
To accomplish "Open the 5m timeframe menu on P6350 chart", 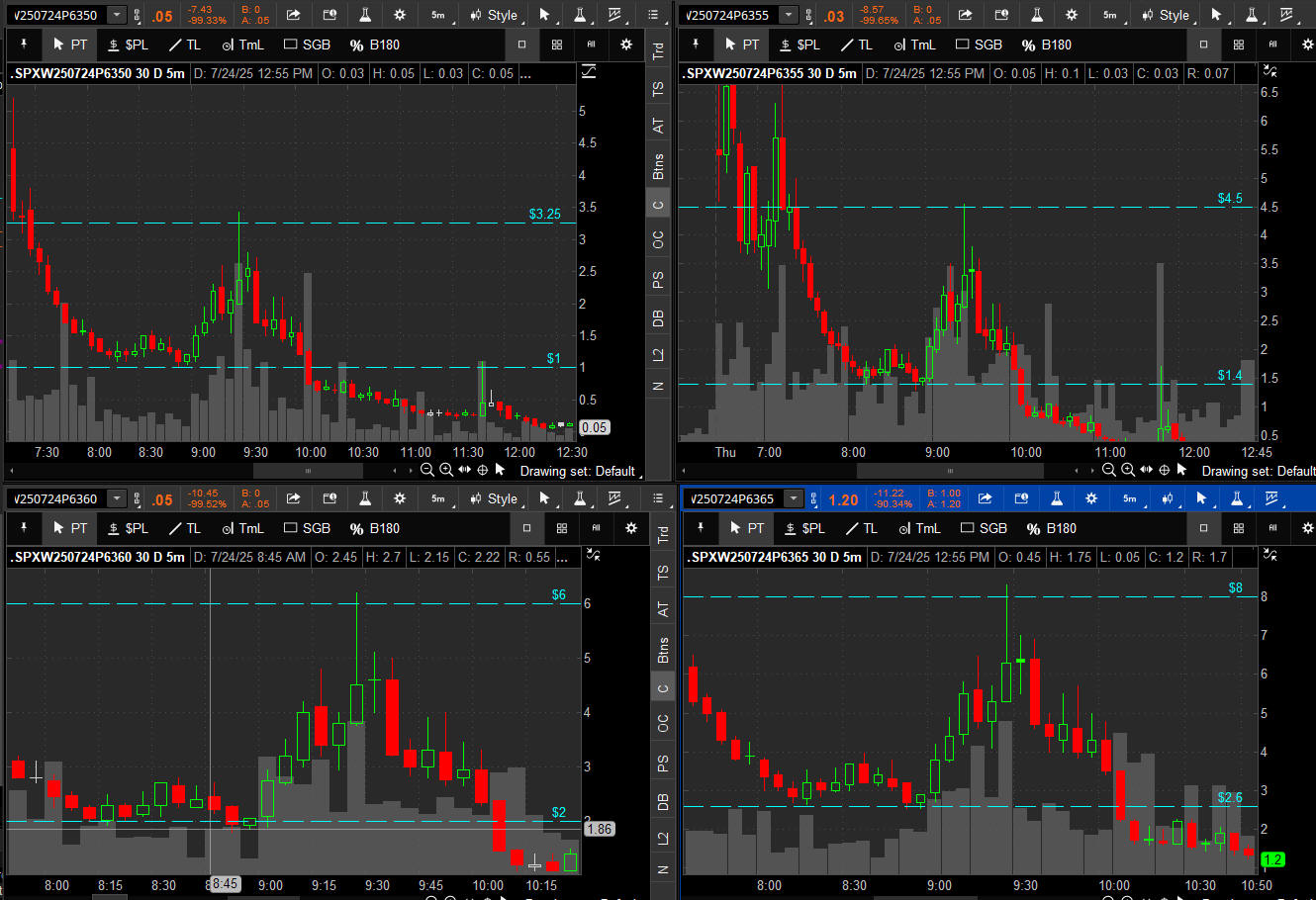I will point(438,15).
